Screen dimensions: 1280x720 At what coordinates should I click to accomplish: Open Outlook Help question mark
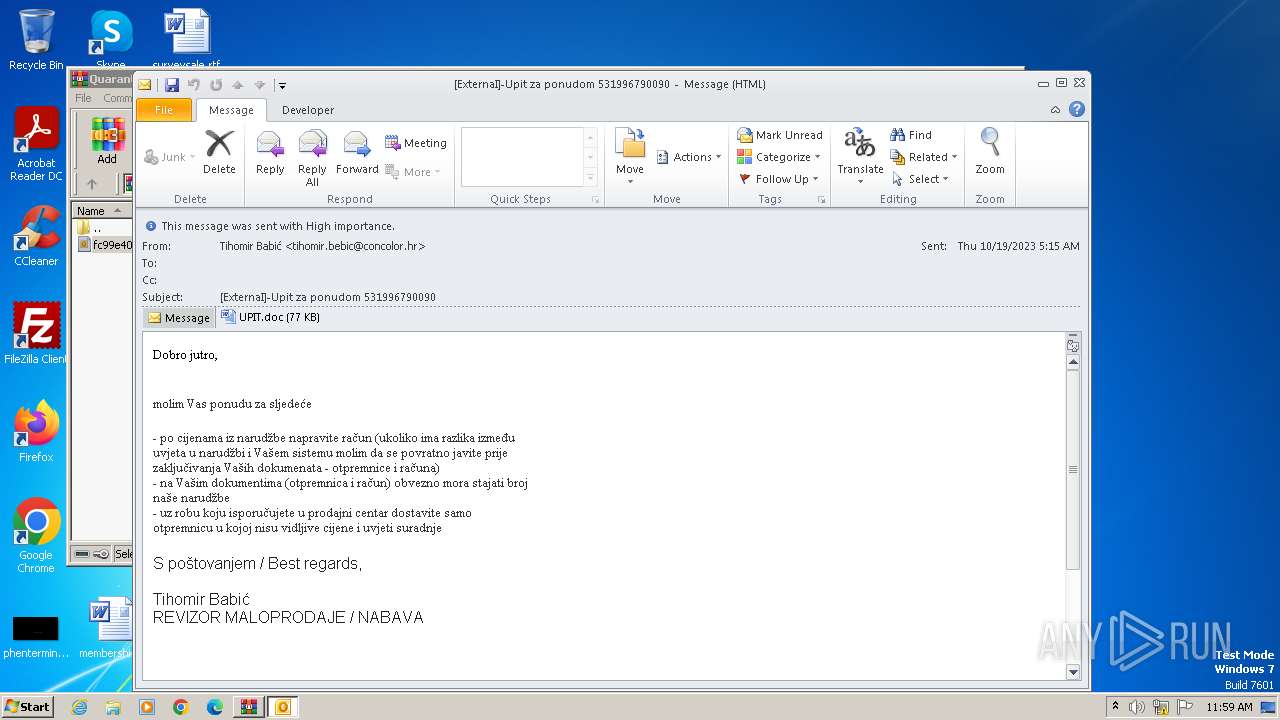click(x=1077, y=110)
